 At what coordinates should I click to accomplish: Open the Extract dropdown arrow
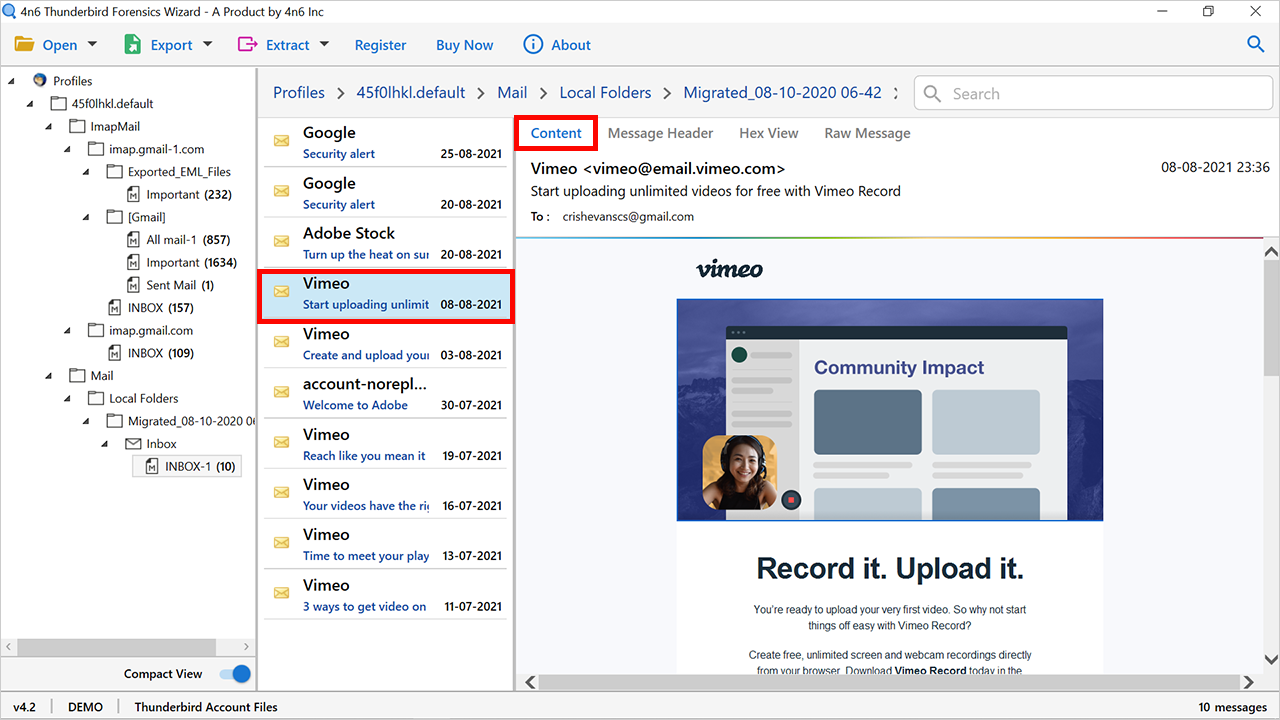coord(324,44)
